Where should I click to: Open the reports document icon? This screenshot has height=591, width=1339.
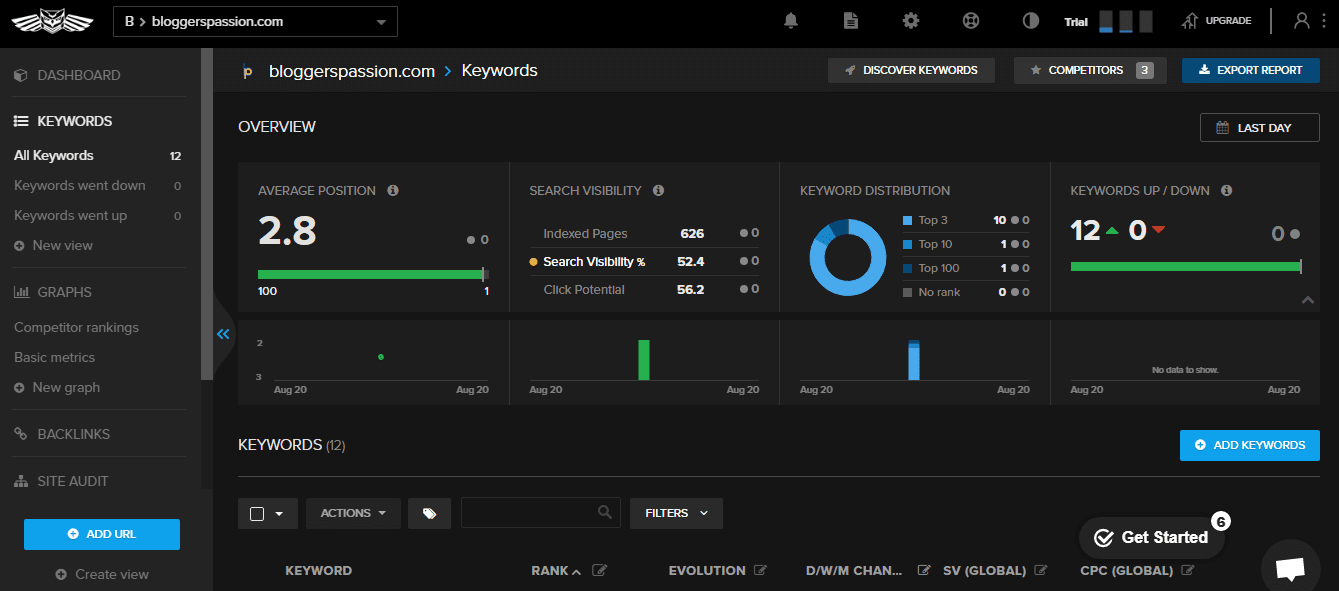tap(850, 21)
